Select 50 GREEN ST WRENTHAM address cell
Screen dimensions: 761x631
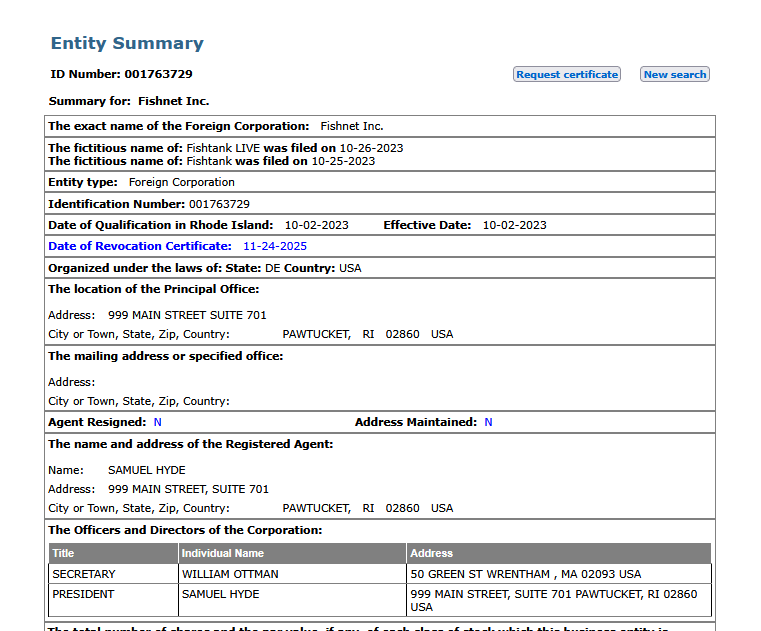pyautogui.click(x=559, y=574)
